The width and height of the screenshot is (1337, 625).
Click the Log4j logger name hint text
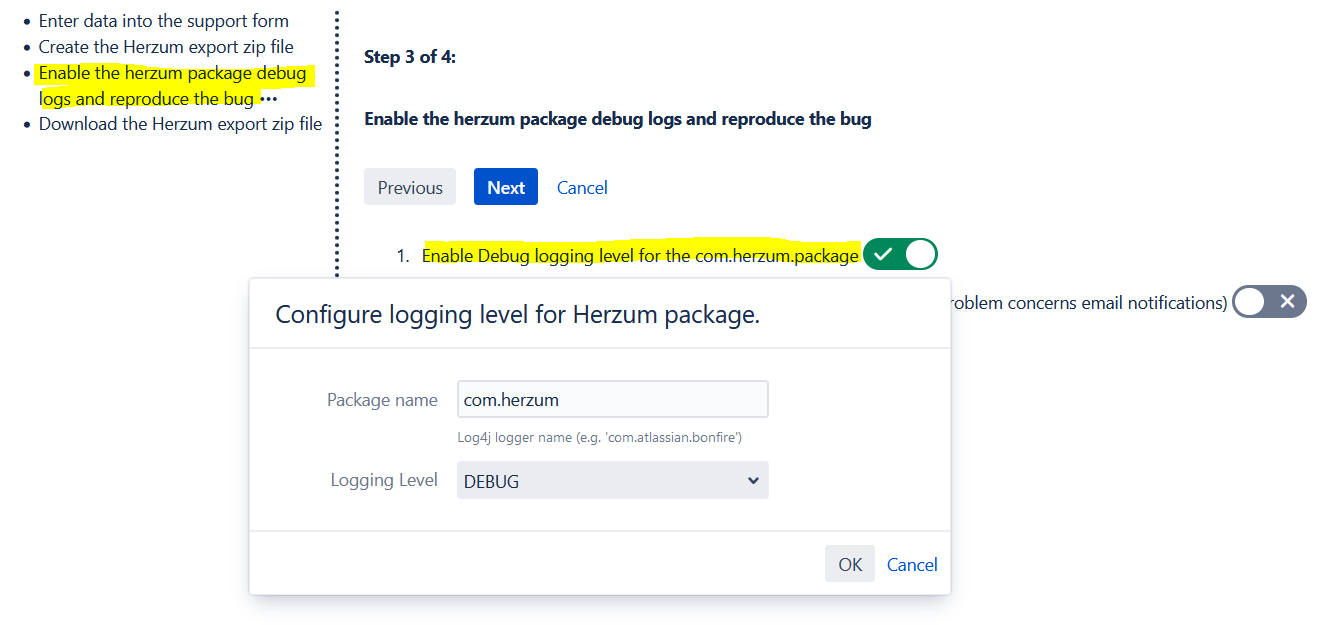[599, 437]
